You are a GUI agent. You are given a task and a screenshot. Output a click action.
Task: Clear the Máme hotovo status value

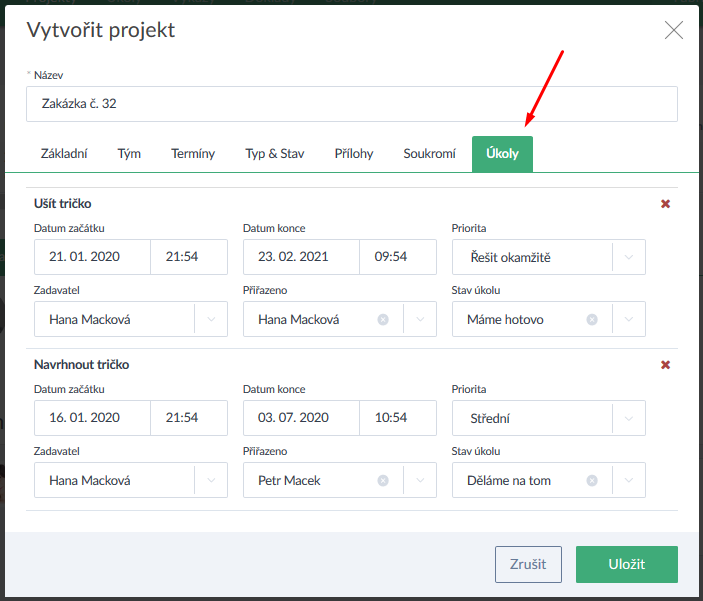coord(592,320)
